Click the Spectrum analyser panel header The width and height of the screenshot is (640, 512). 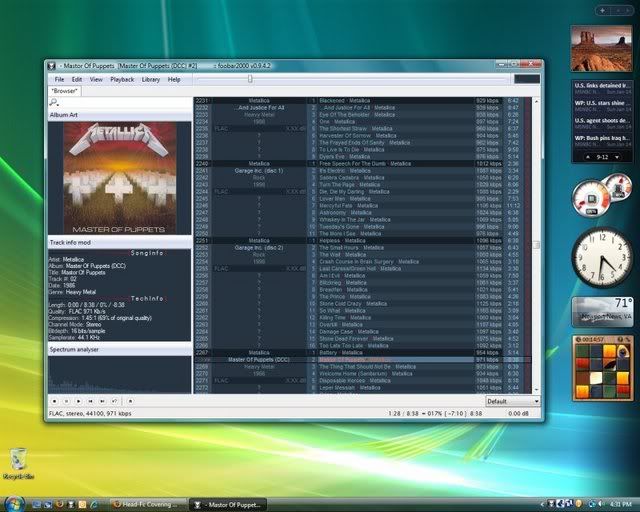tap(120, 349)
